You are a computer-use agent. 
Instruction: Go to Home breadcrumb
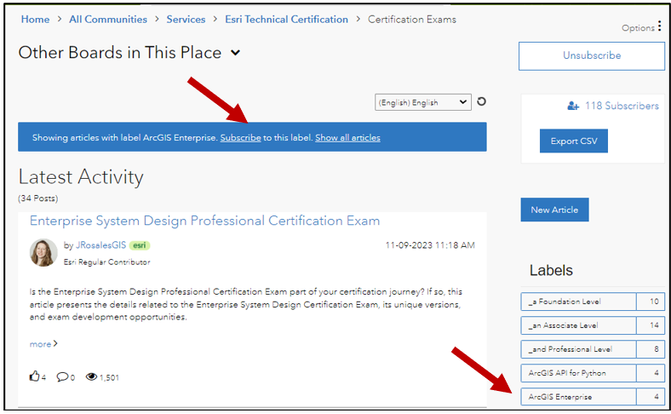(35, 19)
